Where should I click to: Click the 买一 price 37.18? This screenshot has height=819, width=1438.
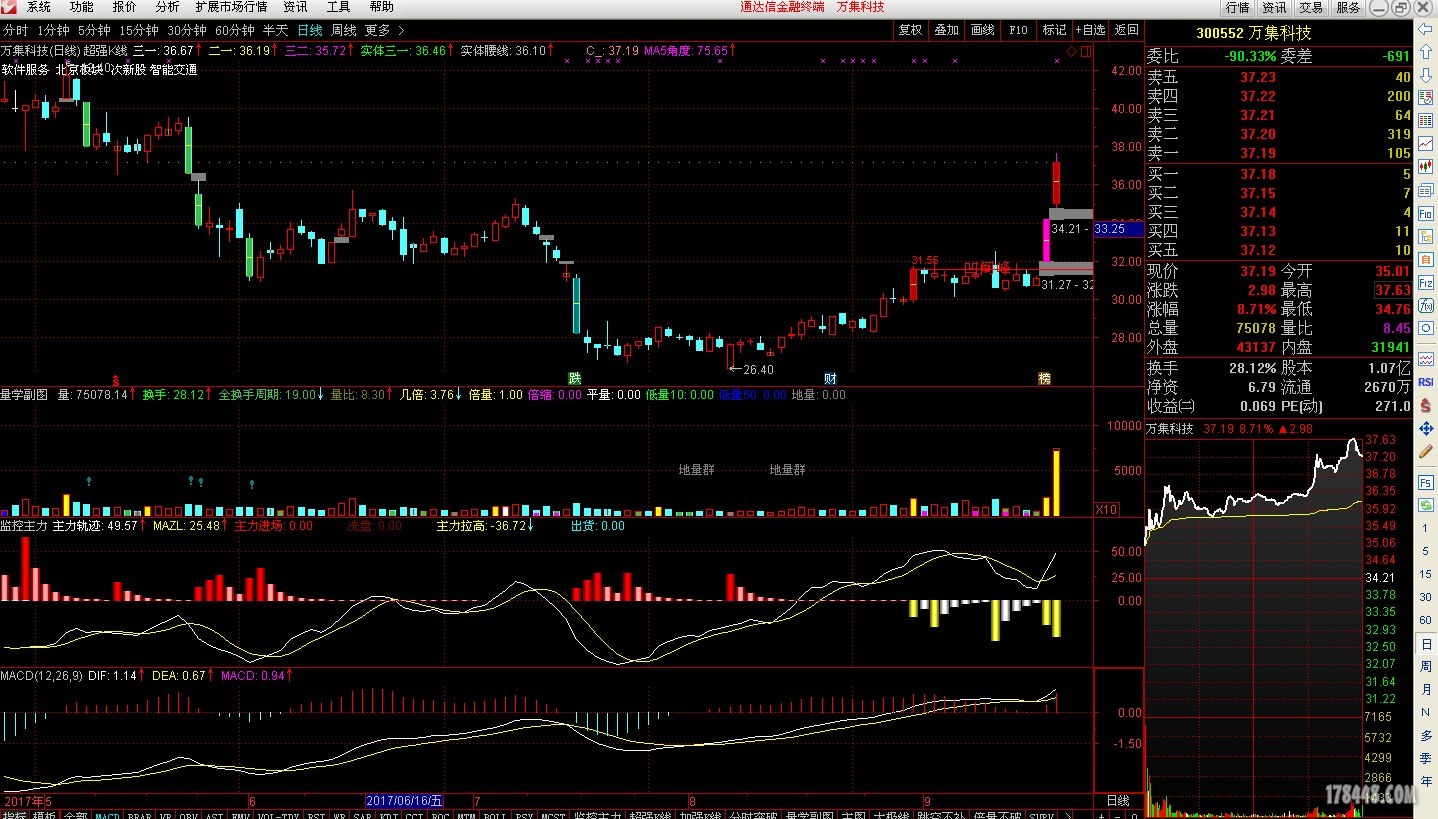pos(1258,174)
